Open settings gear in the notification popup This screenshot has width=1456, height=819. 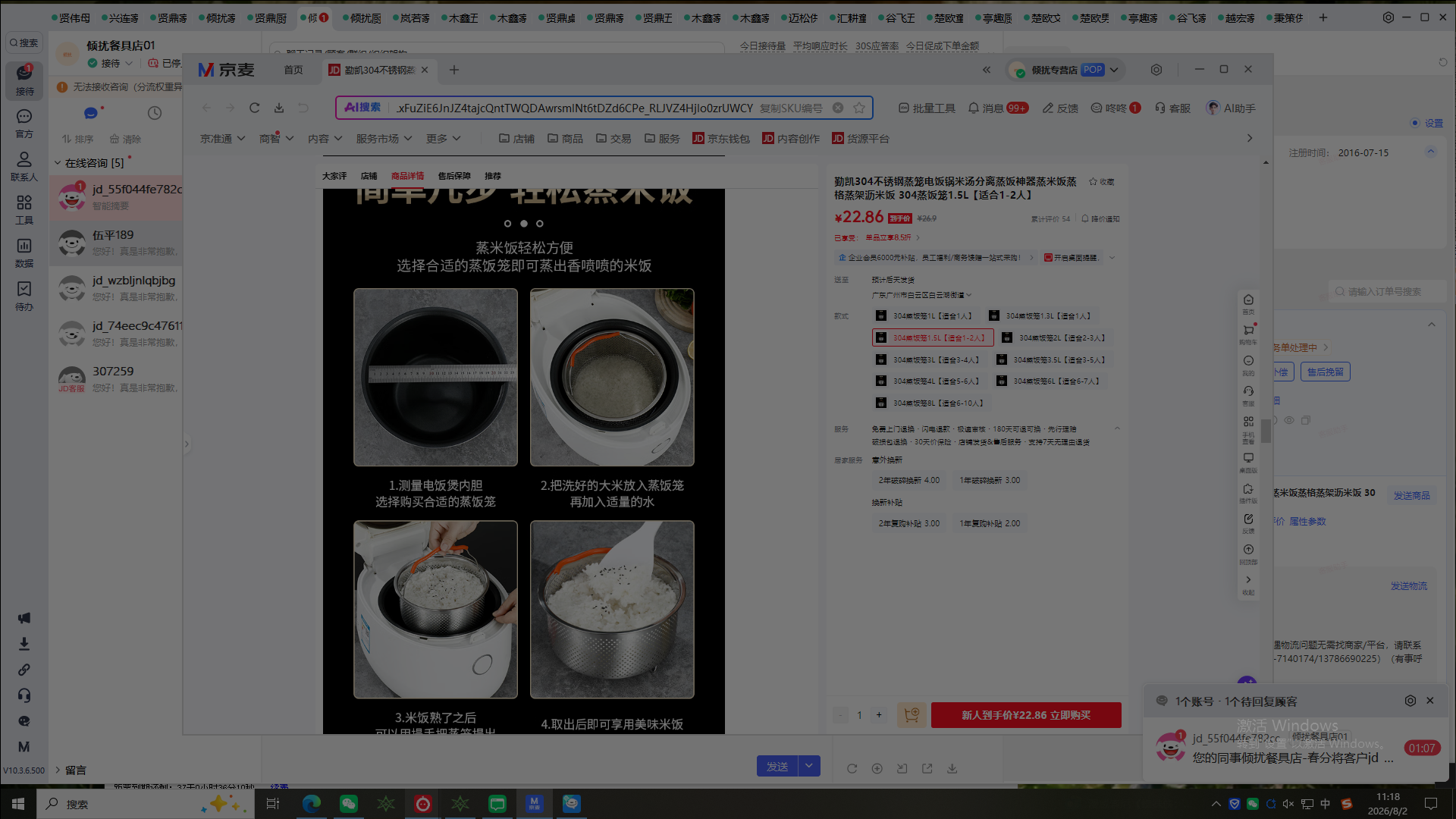(x=1410, y=701)
